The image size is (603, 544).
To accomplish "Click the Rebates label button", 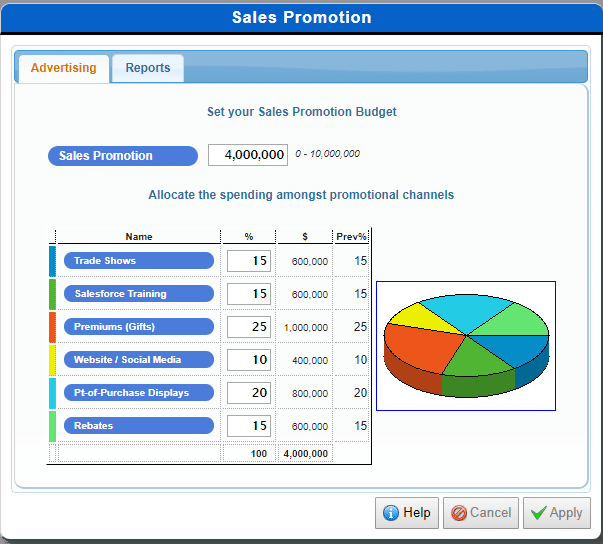I will [x=139, y=426].
